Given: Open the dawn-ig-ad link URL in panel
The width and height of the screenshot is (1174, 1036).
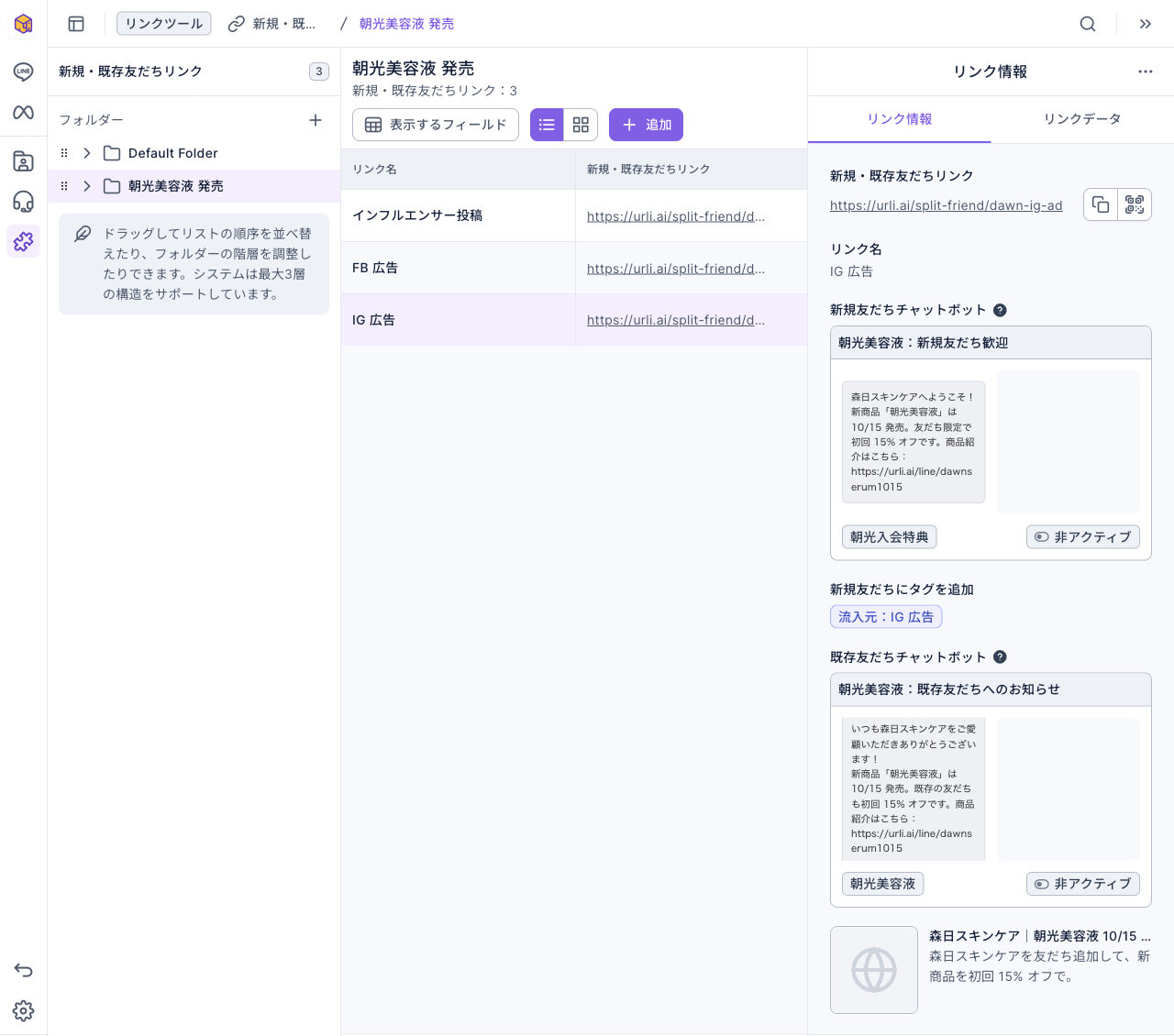Looking at the screenshot, I should (x=947, y=205).
